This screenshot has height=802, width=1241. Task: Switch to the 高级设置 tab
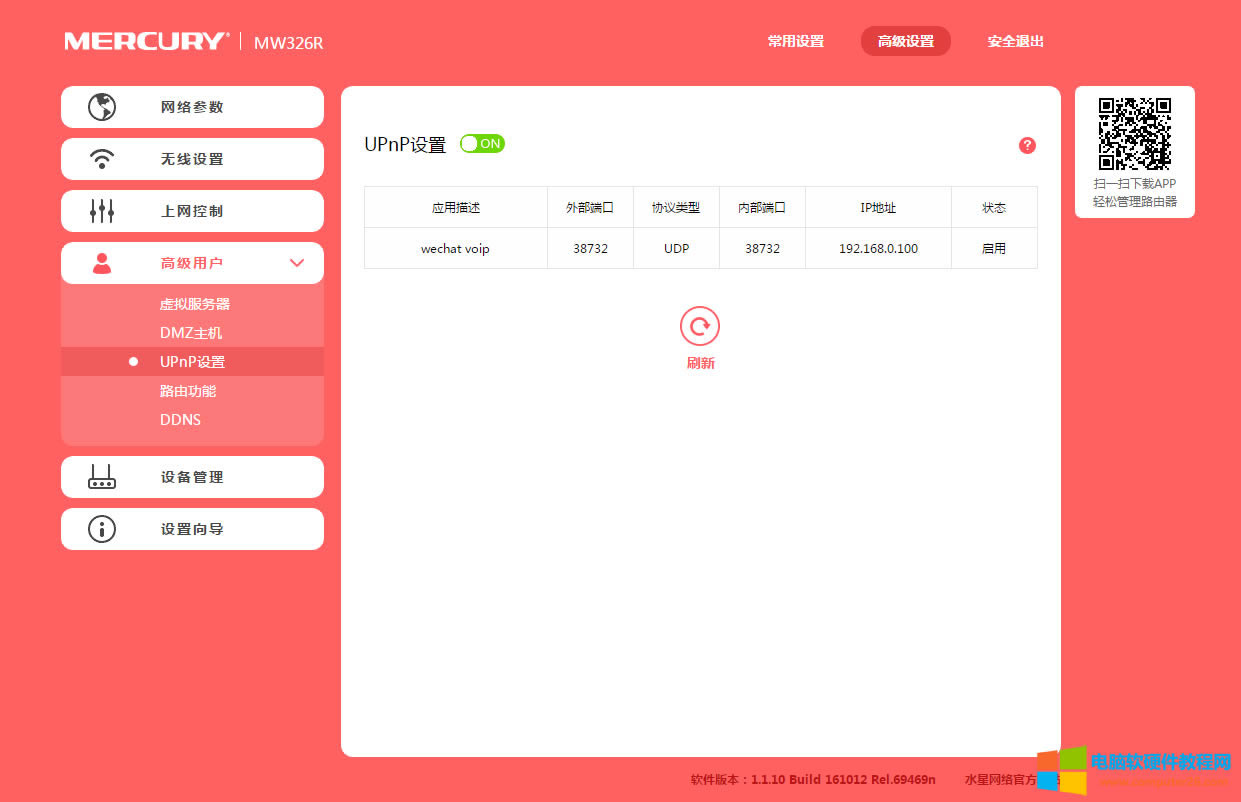pyautogui.click(x=905, y=41)
